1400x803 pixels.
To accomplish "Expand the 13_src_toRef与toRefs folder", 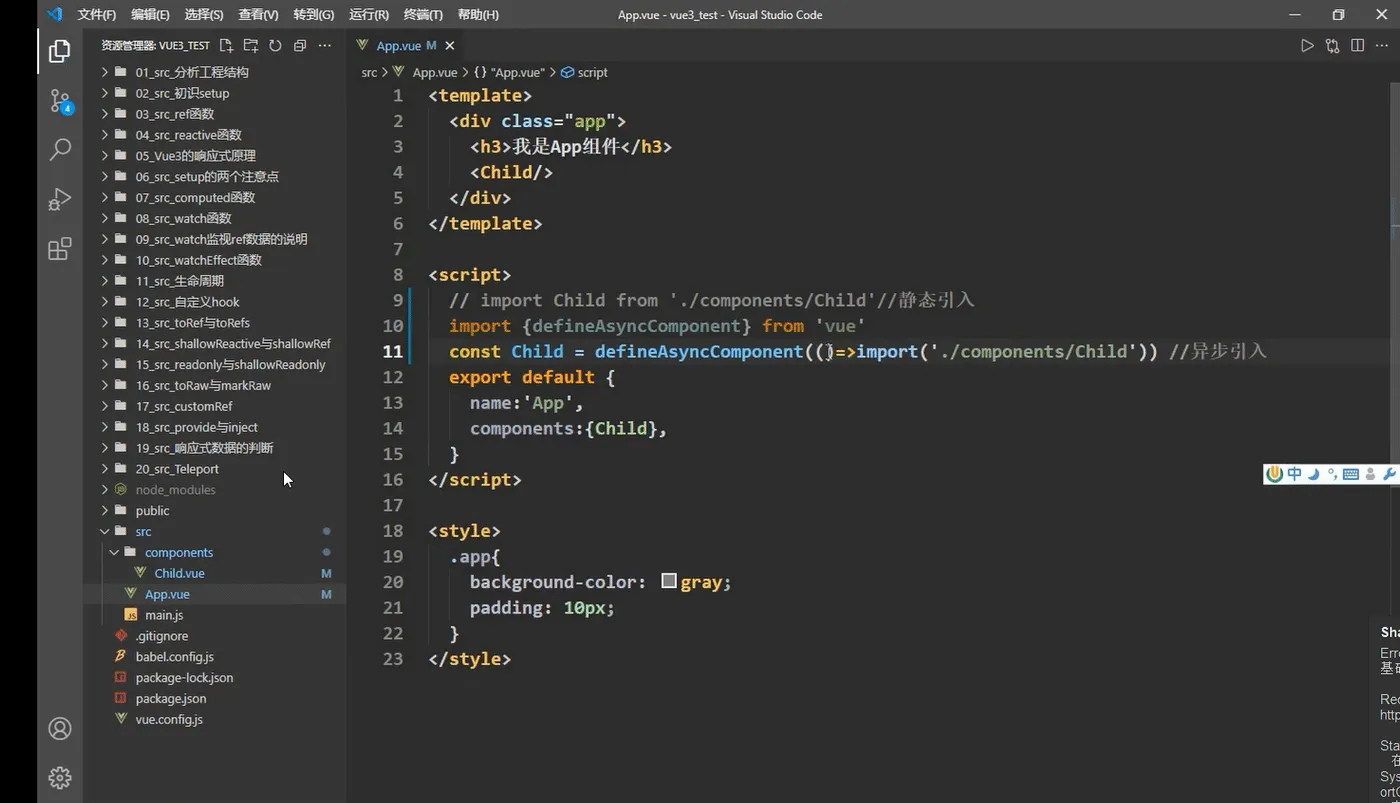I will [214, 322].
